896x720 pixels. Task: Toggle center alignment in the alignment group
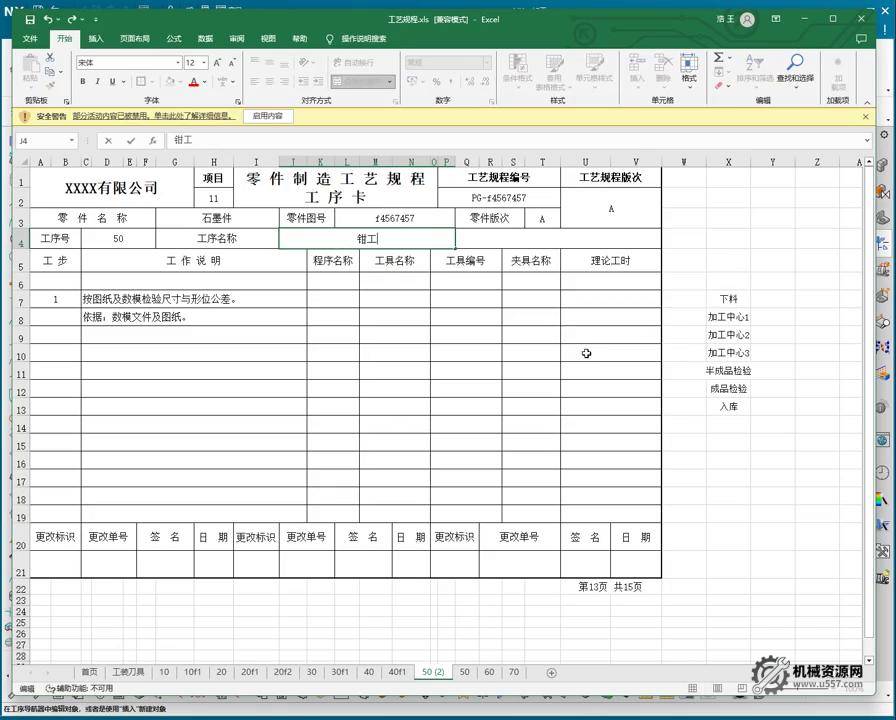pyautogui.click(x=266, y=80)
